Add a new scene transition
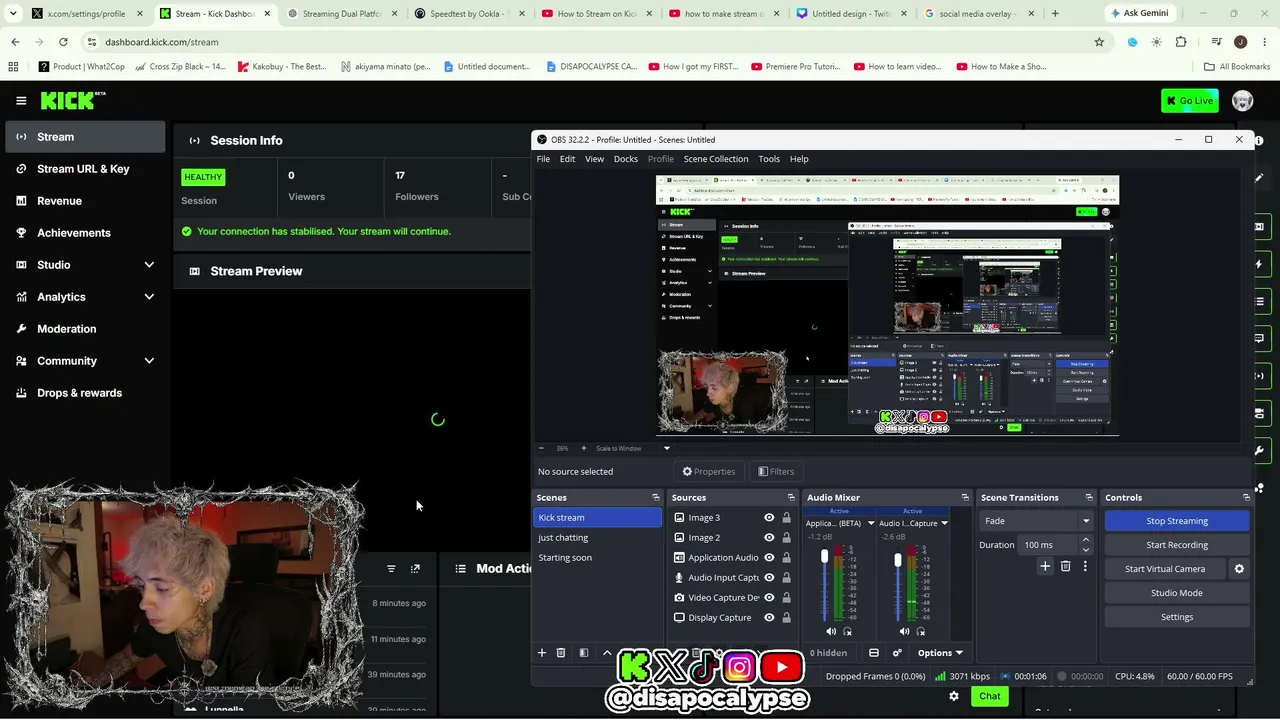 point(1045,567)
